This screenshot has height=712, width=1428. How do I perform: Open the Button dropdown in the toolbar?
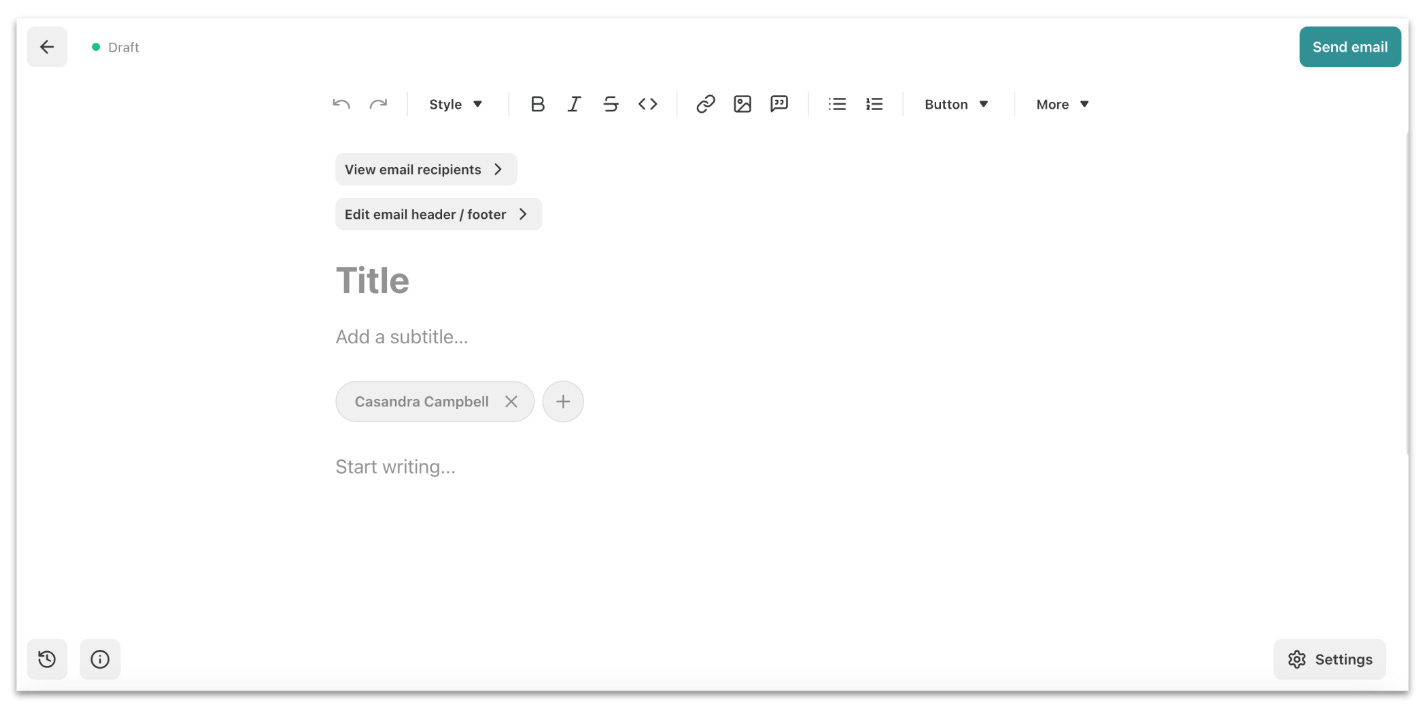tap(955, 103)
